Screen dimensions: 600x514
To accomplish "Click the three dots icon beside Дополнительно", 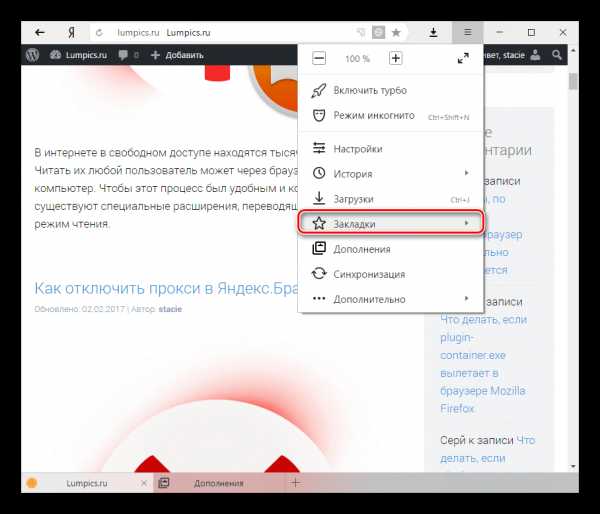I will 319,299.
